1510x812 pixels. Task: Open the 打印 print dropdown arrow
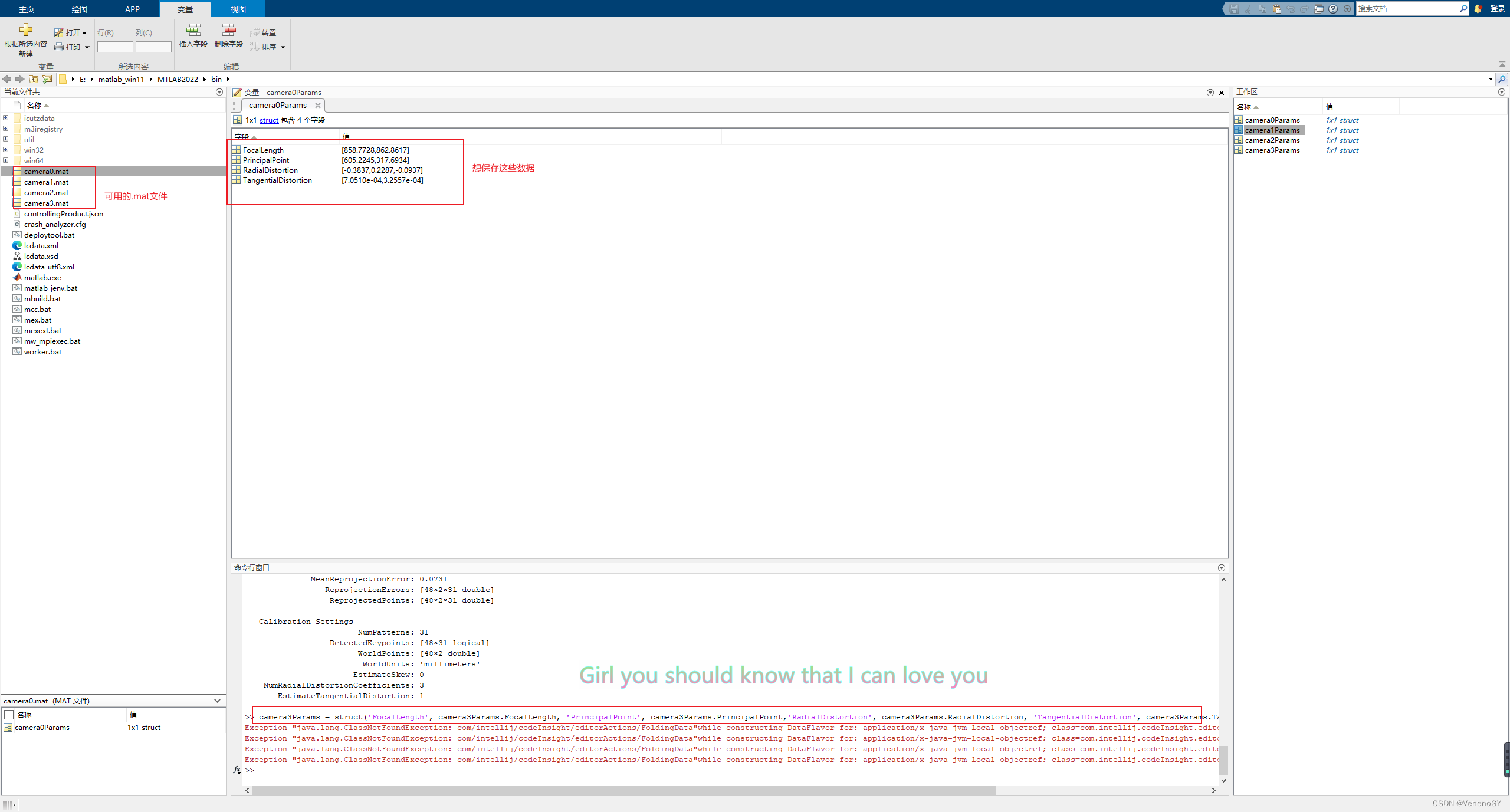click(x=87, y=47)
